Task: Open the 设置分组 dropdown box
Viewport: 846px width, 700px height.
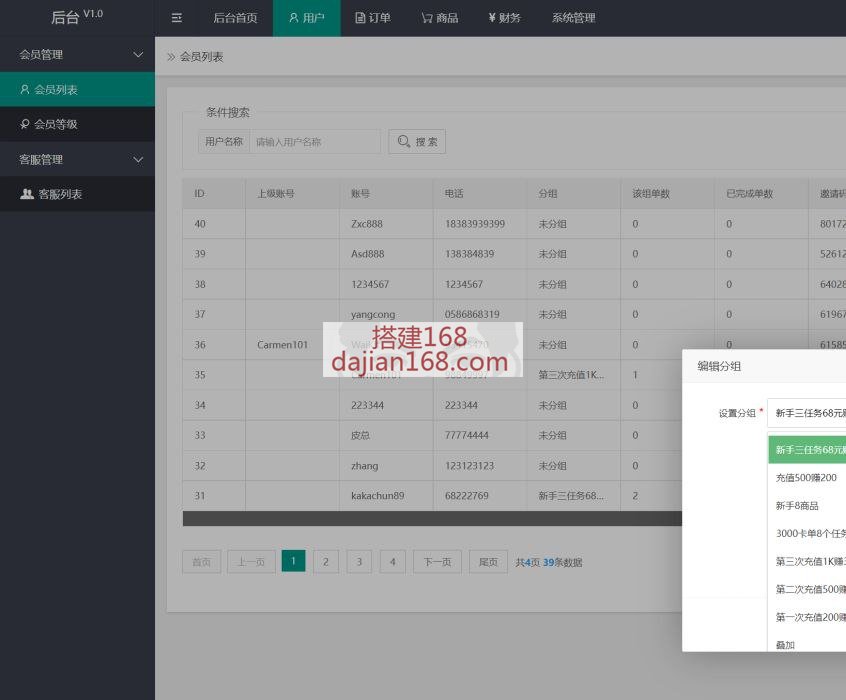Action: (806, 413)
